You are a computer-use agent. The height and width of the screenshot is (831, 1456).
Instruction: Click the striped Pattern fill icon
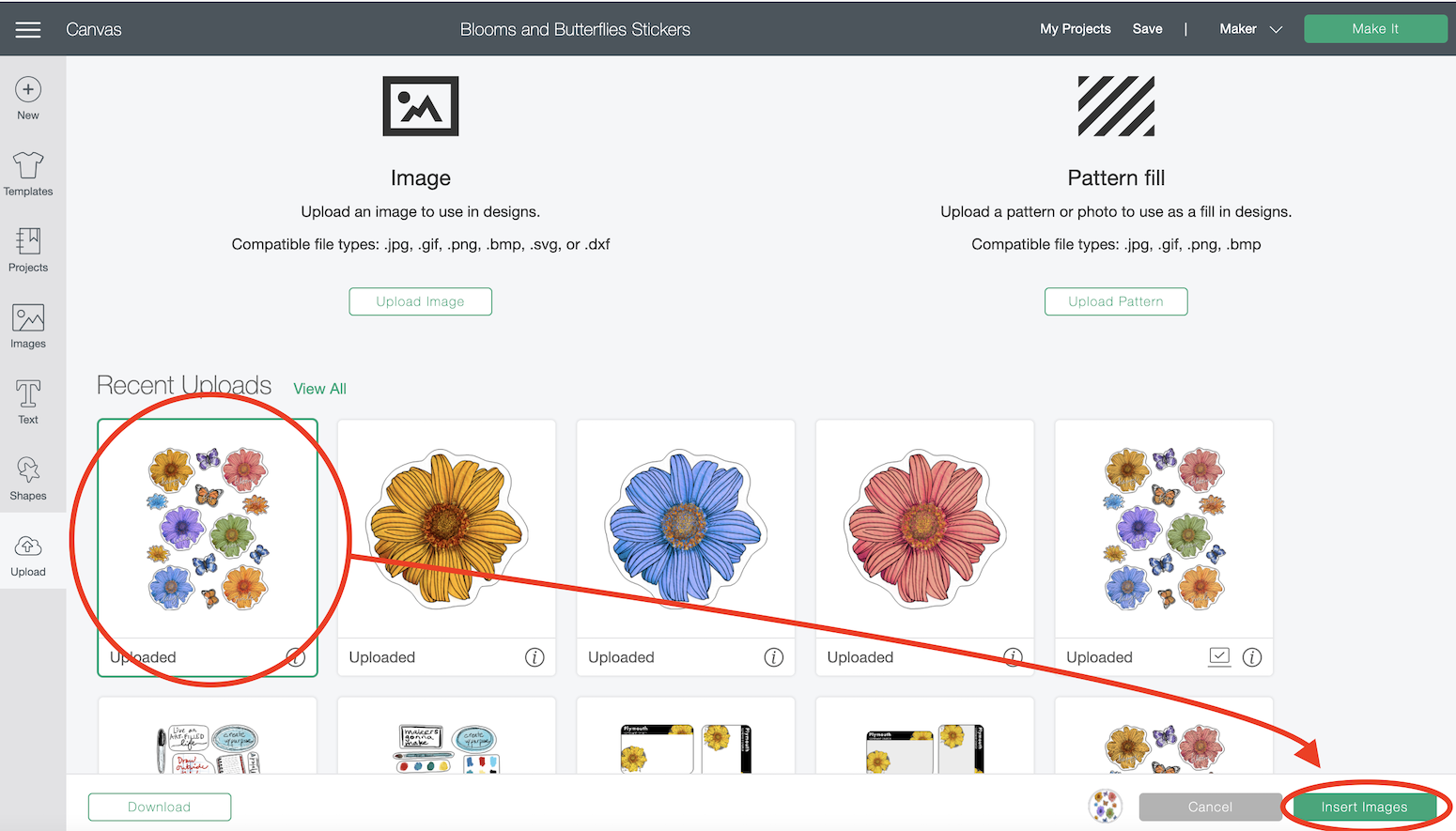click(x=1116, y=106)
